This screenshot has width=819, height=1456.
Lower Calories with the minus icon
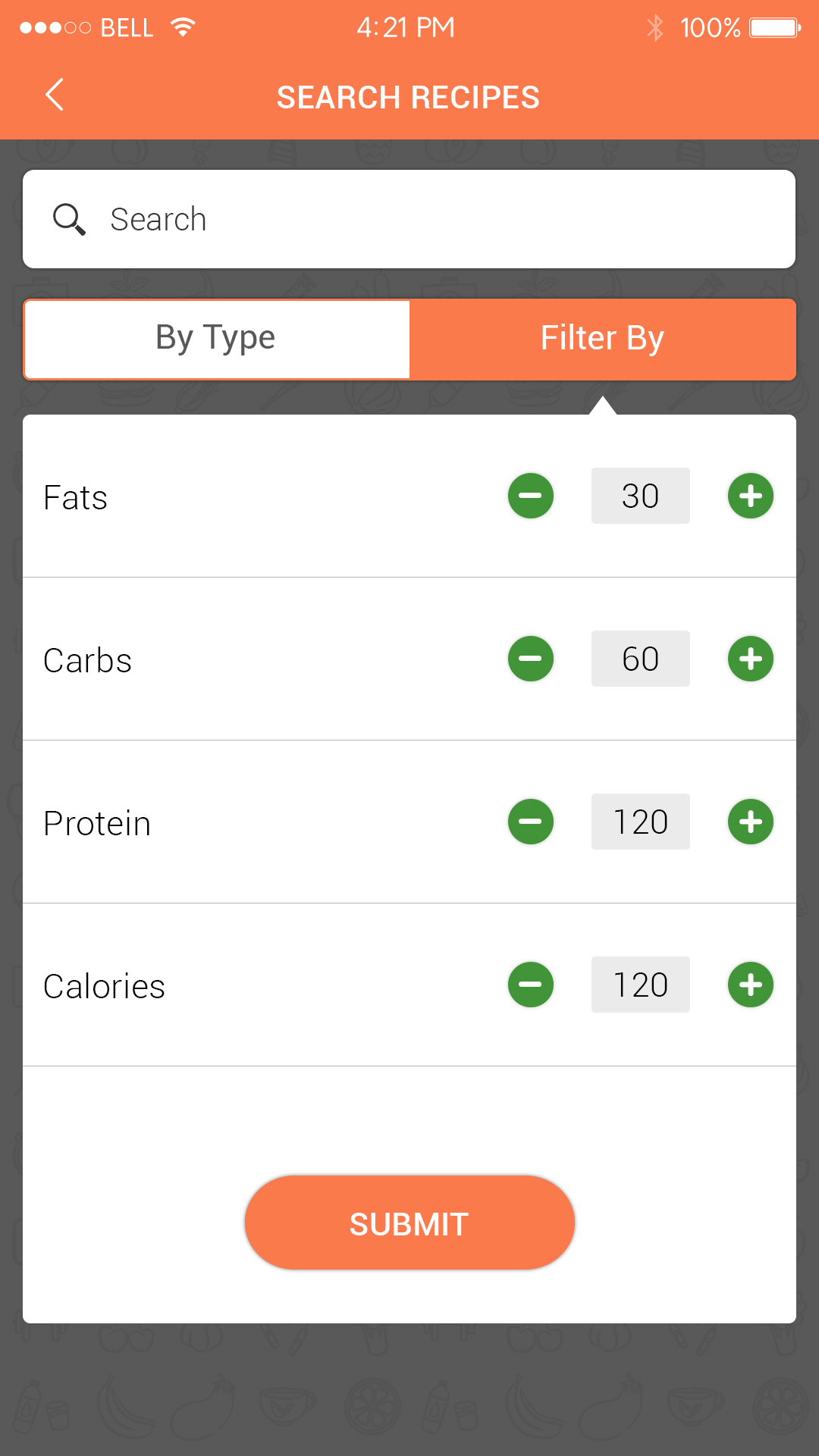531,985
